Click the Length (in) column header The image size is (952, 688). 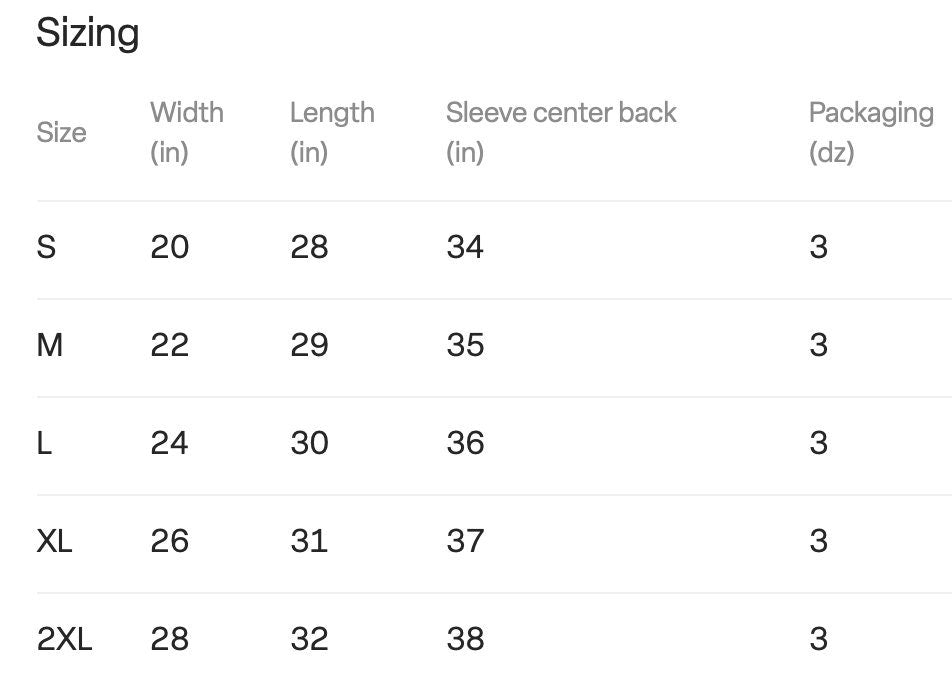[x=332, y=132]
